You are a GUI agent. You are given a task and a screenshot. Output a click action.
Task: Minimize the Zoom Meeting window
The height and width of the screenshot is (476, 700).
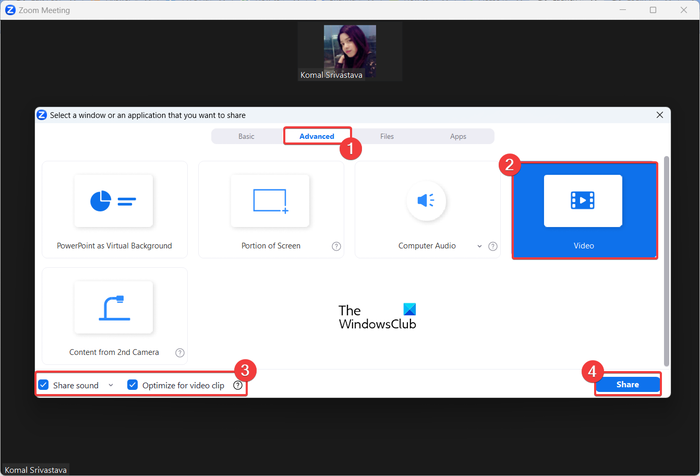[x=623, y=10]
